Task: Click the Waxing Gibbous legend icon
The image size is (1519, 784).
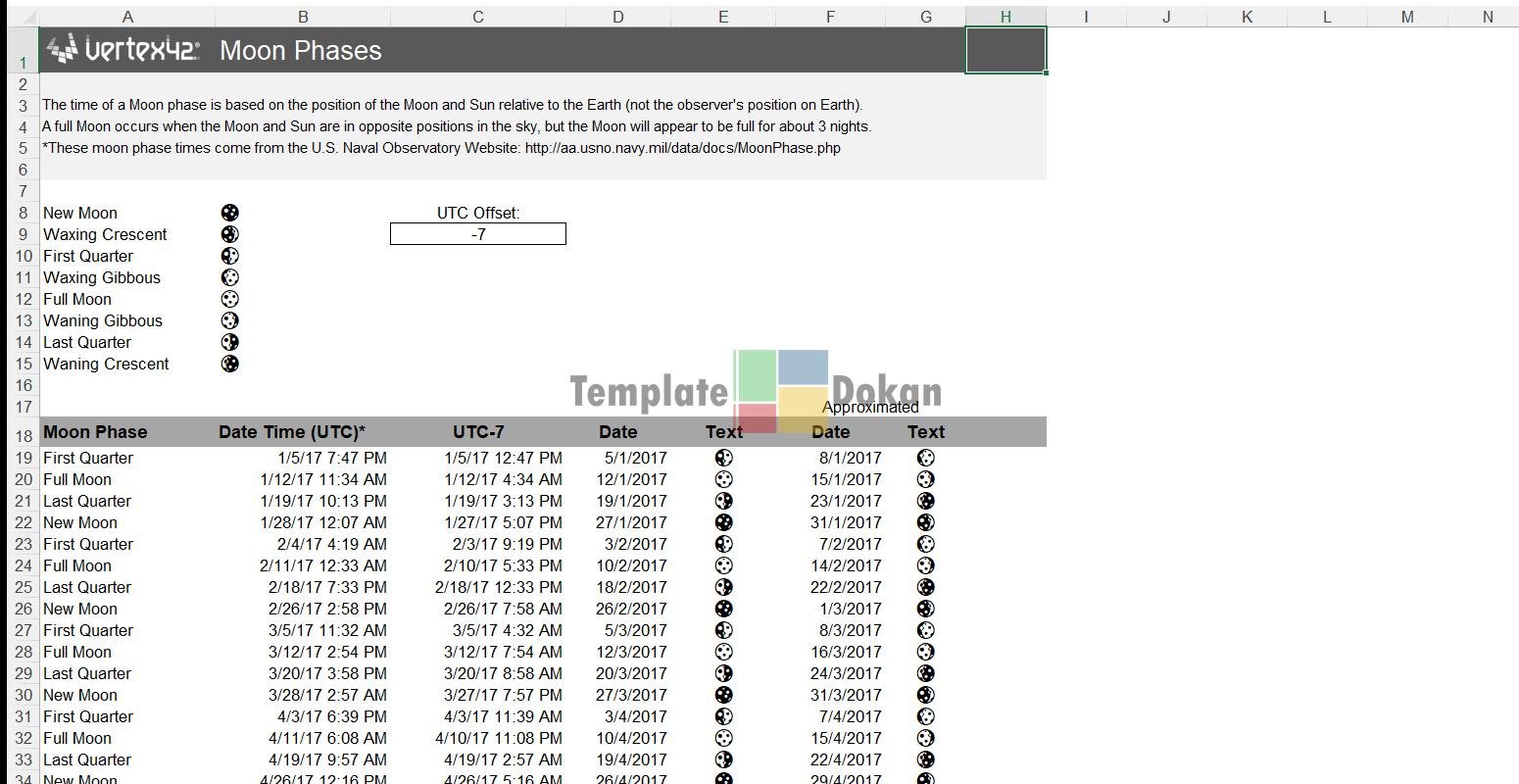Action: (x=229, y=277)
